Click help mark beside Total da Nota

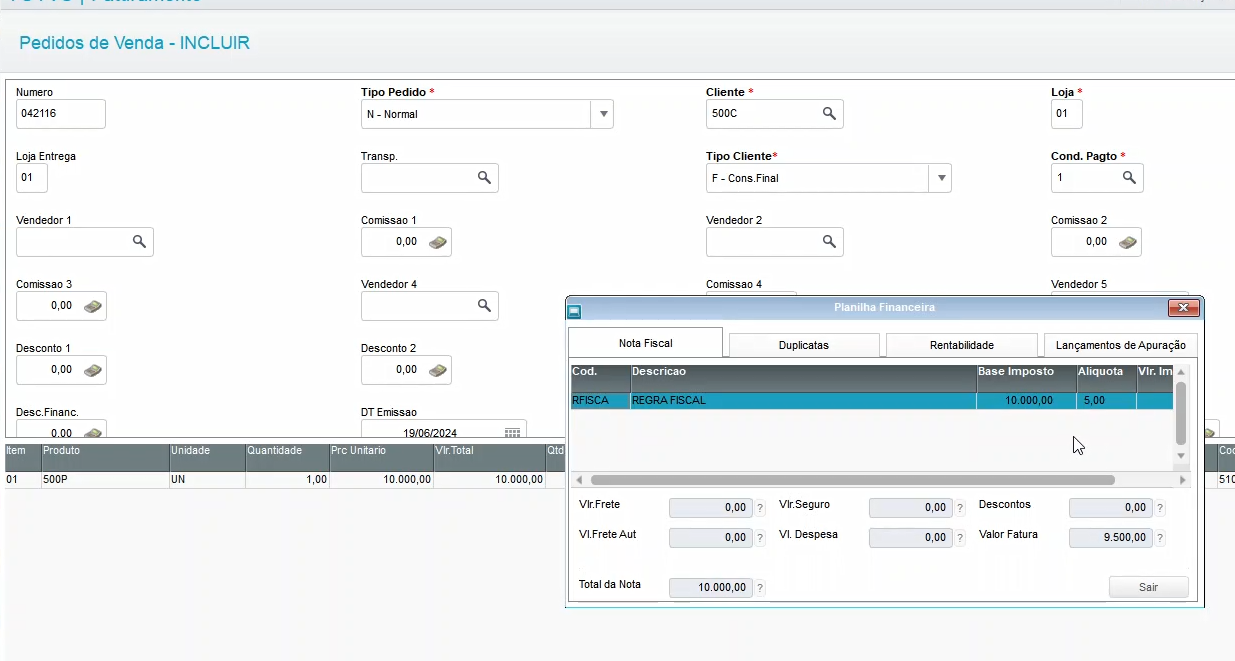tap(760, 588)
